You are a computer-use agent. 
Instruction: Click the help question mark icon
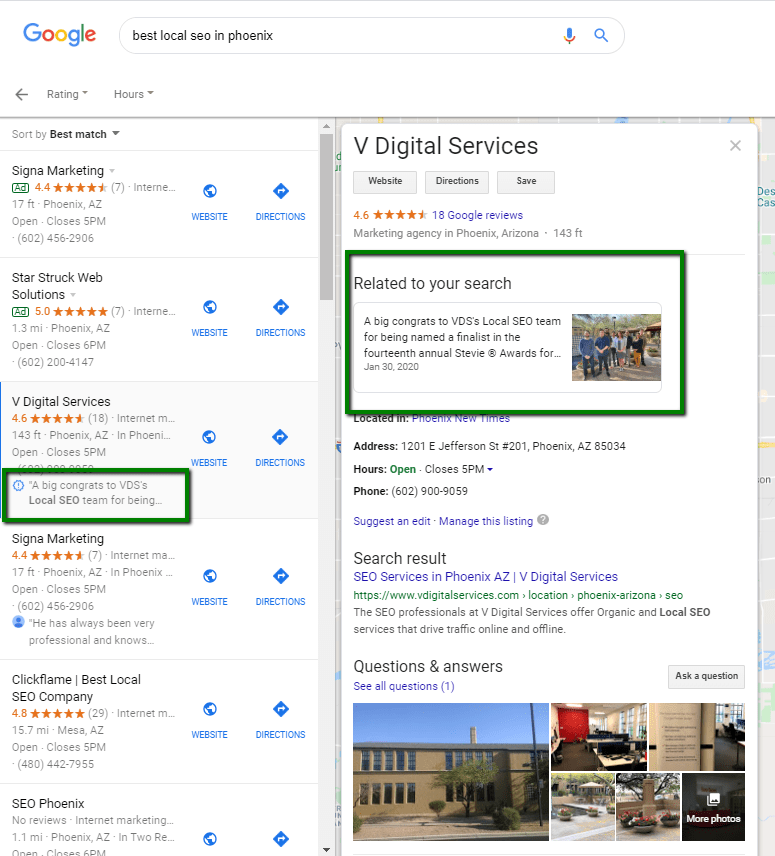pyautogui.click(x=543, y=520)
